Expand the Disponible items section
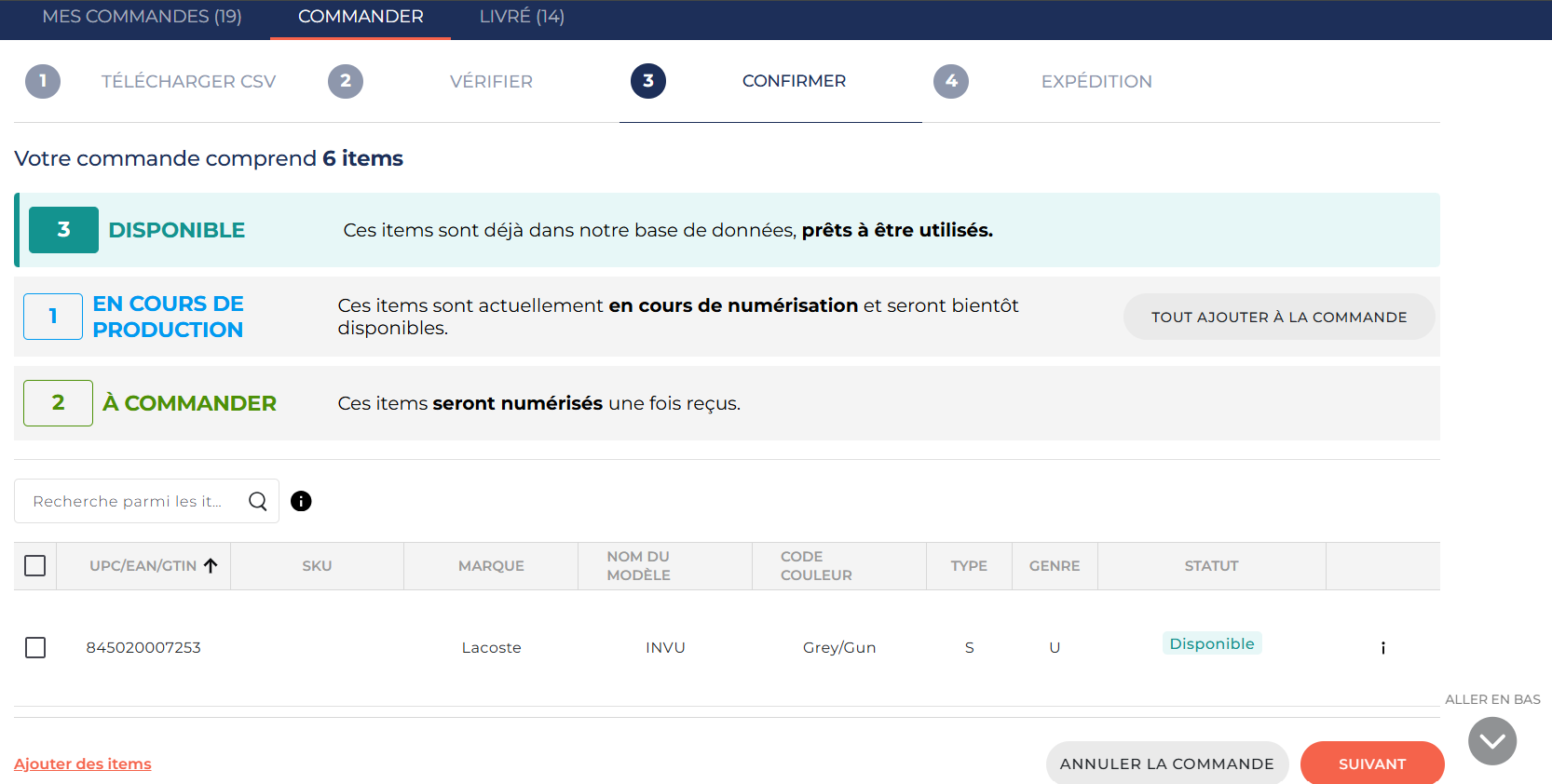This screenshot has width=1552, height=784. tap(176, 230)
